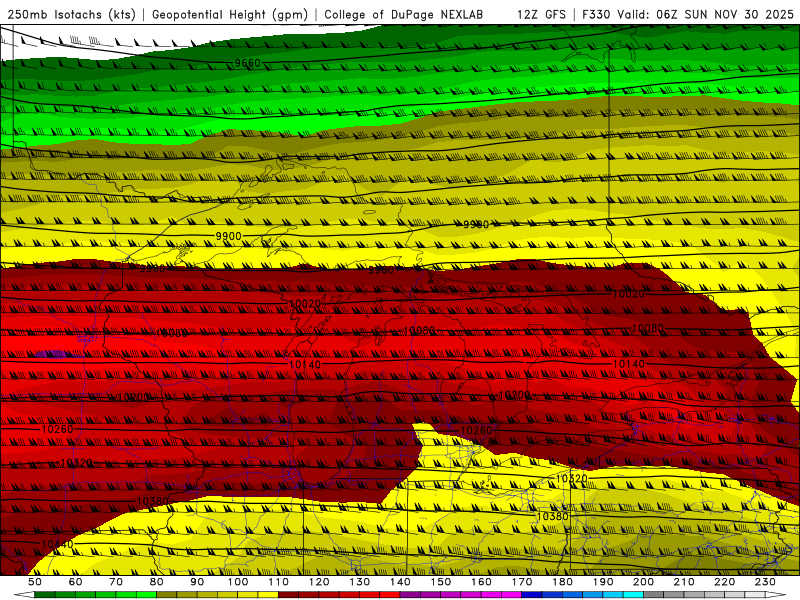Click the 150 knot scale label
The image size is (800, 600).
click(x=440, y=582)
